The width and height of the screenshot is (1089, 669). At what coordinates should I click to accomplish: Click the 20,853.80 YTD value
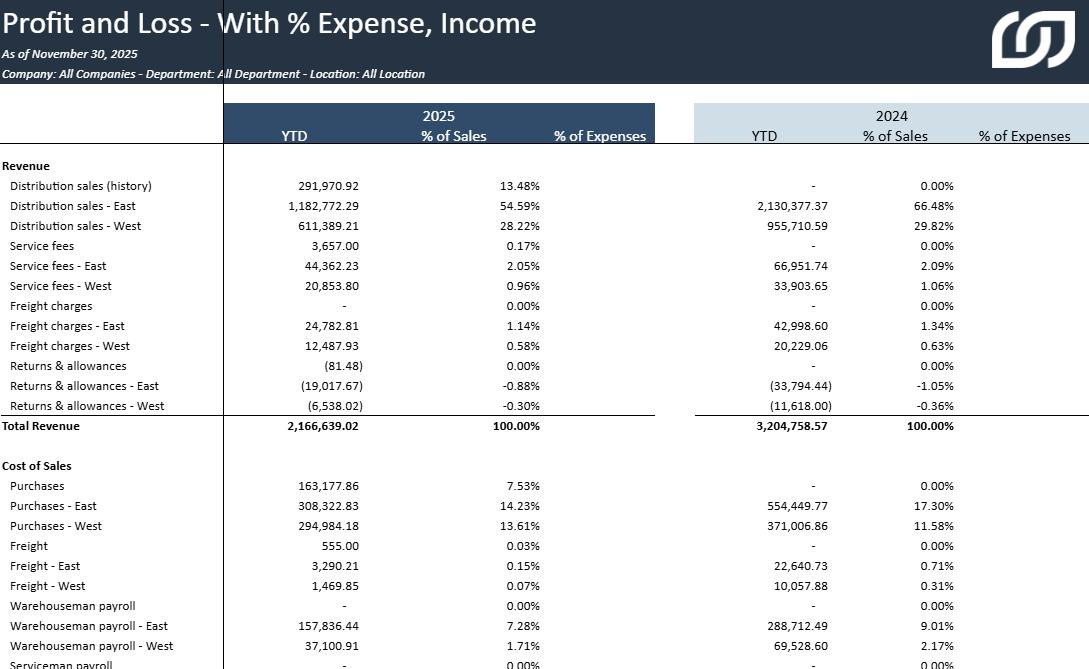[x=332, y=286]
